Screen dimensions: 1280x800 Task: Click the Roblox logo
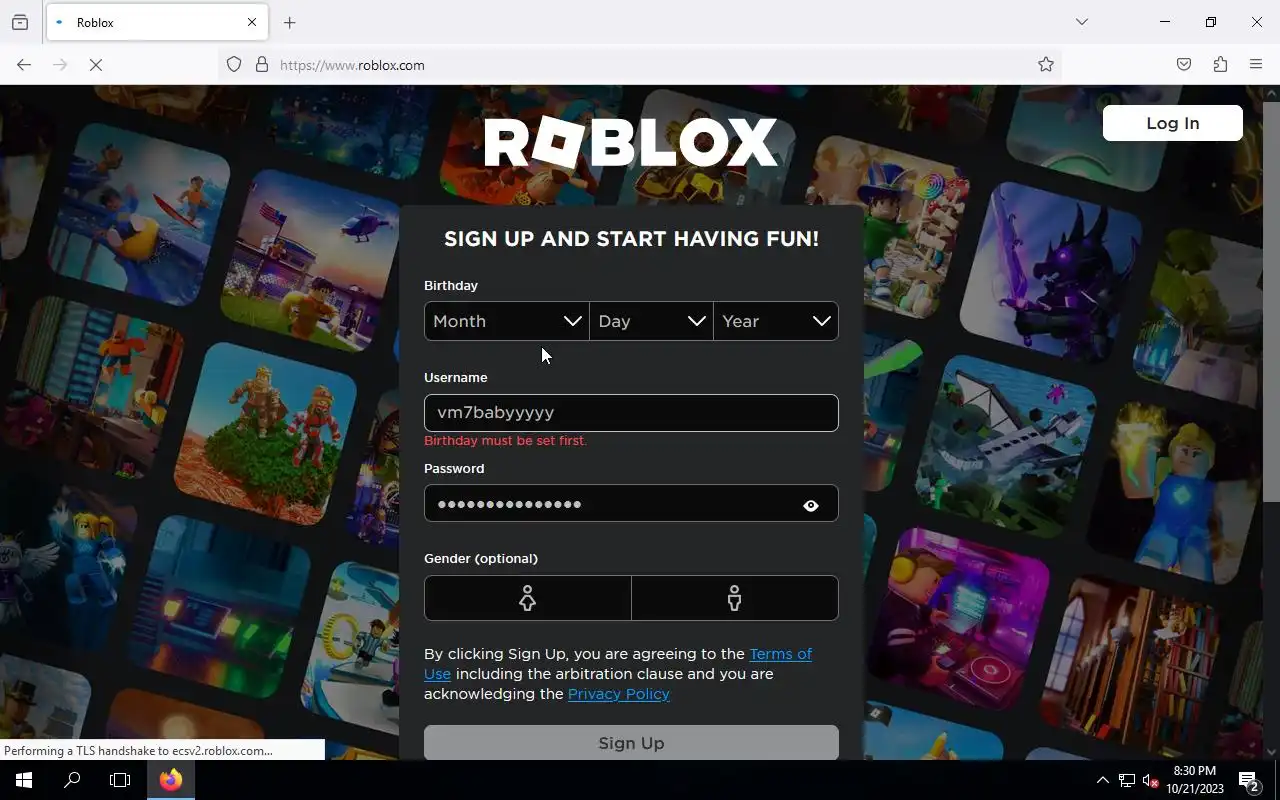click(x=631, y=143)
